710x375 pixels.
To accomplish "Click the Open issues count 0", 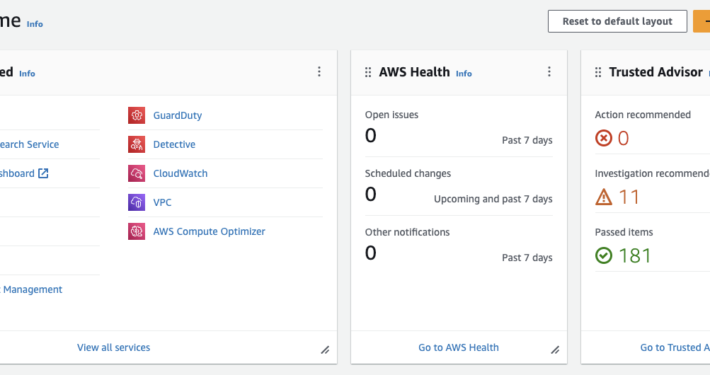I will pos(370,135).
